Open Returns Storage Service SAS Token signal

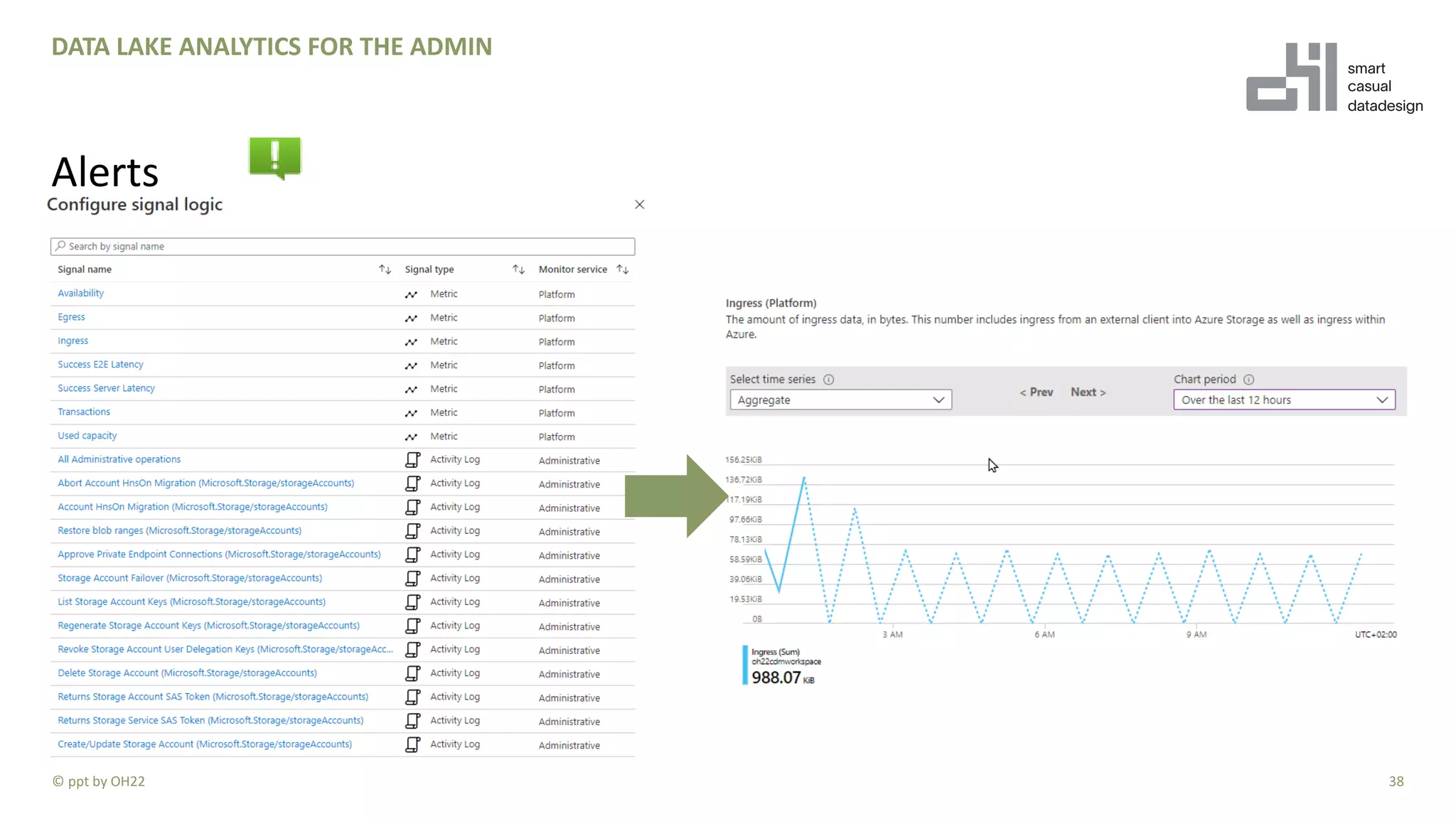click(210, 720)
